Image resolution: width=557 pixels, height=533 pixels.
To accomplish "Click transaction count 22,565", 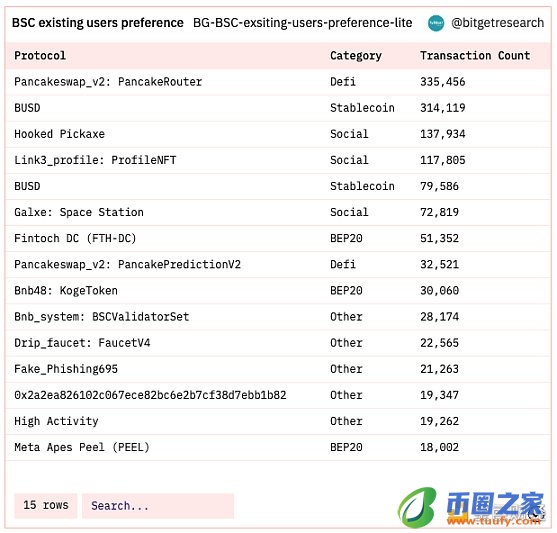I will (439, 343).
